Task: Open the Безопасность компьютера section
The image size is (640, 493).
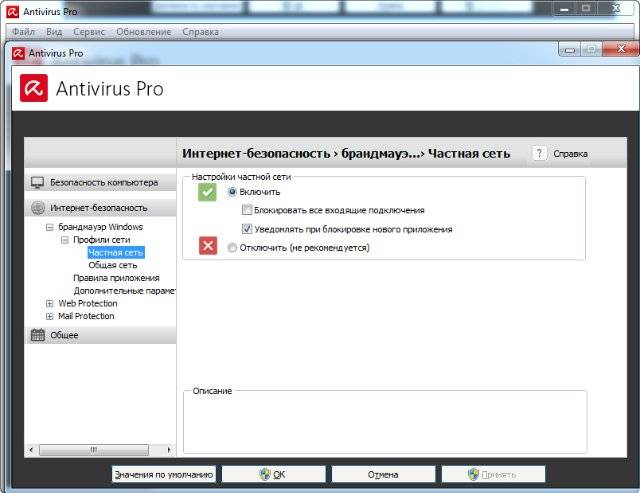Action: click(101, 182)
